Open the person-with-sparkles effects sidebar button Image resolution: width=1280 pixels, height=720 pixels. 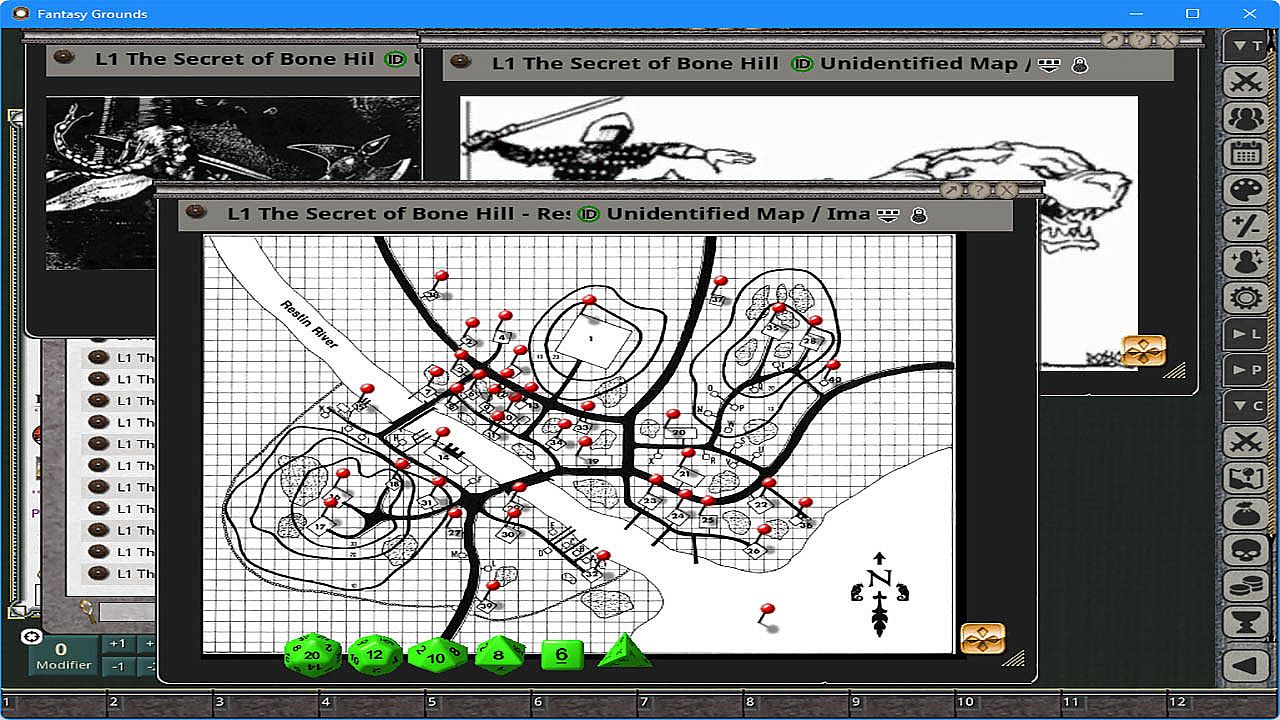[x=1246, y=262]
